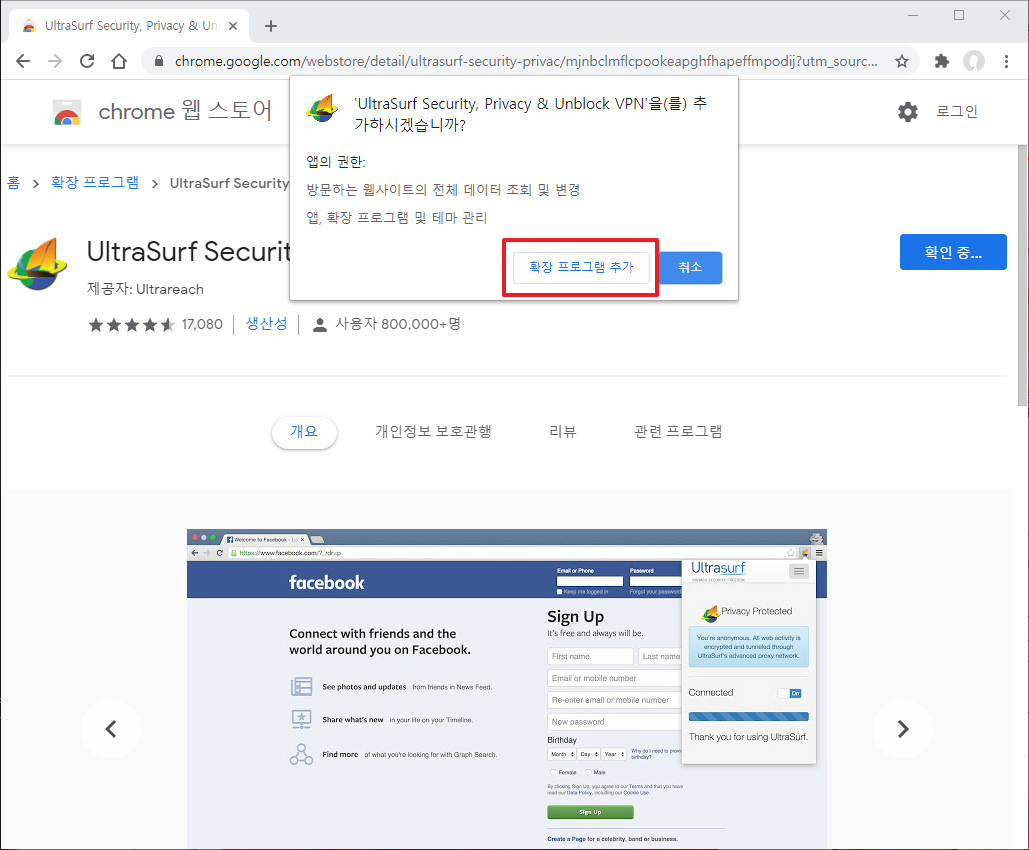Click 제공자: Ultrareach text

tap(145, 289)
